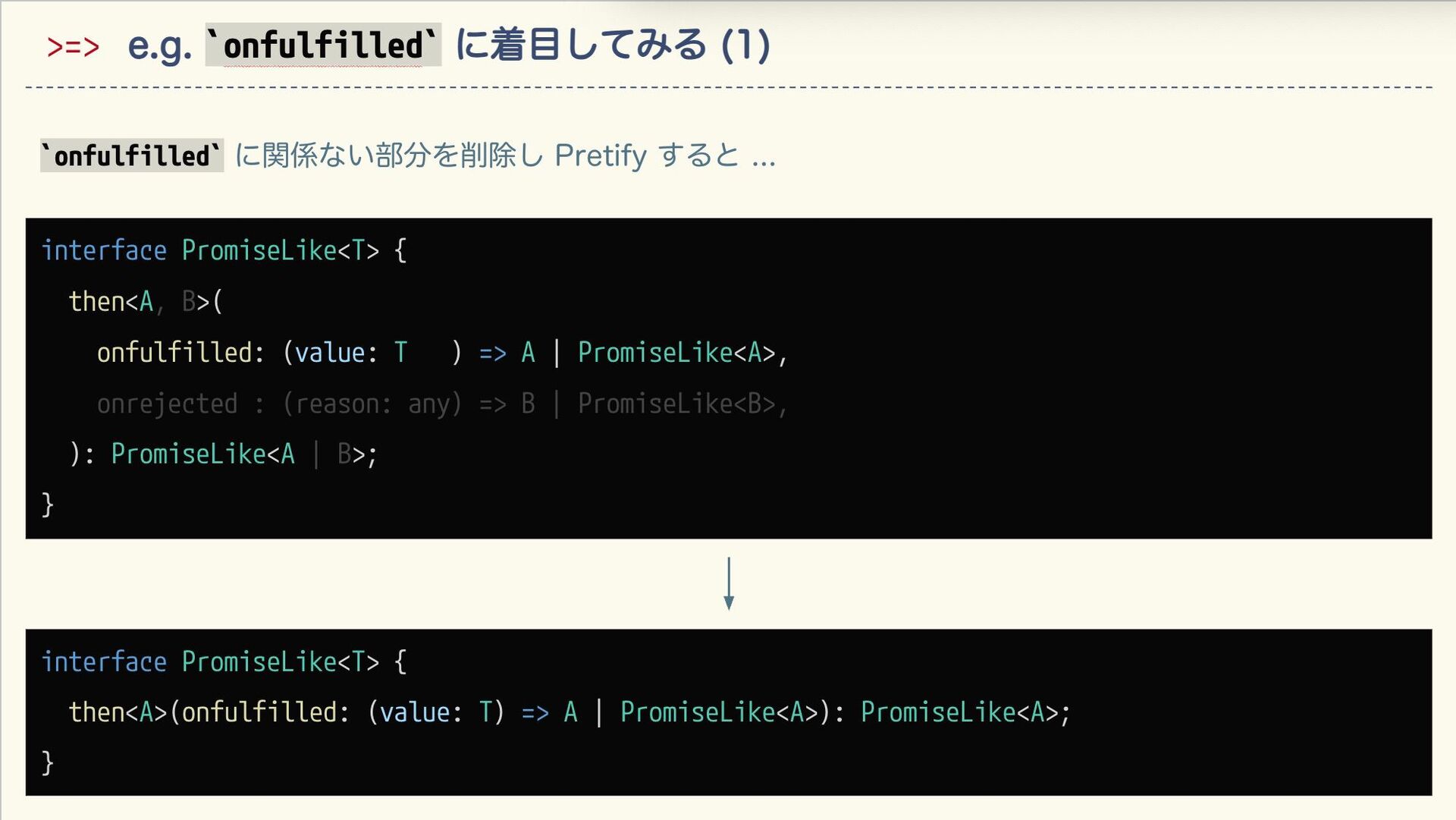
Task: Click 'then<A>' in the bottom code block
Action: tap(118, 712)
